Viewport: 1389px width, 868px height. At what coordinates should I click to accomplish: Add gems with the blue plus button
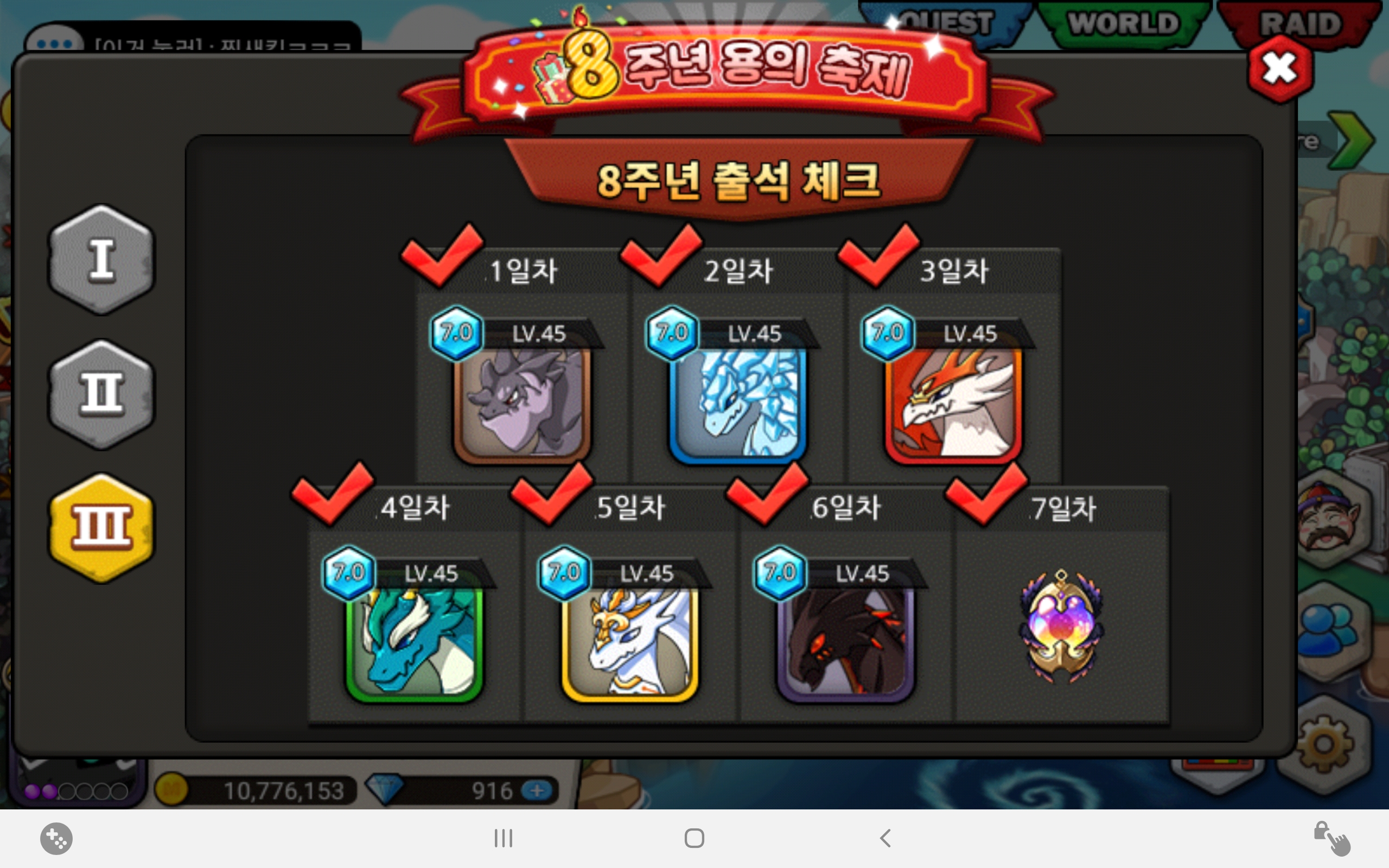[538, 790]
